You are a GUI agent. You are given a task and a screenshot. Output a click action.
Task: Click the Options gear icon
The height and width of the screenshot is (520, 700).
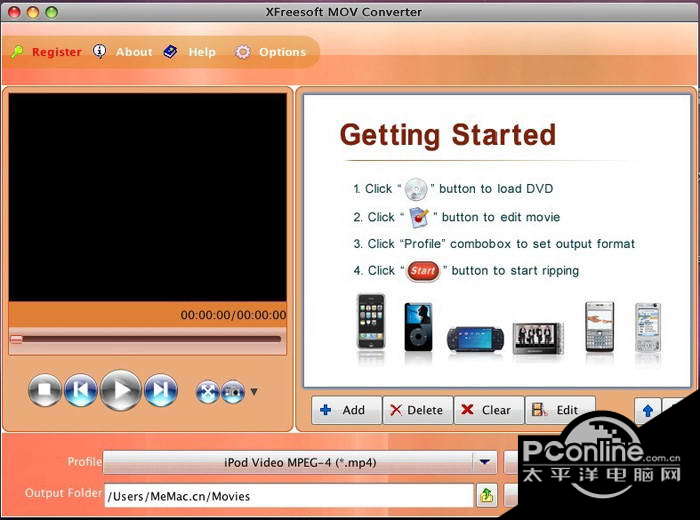242,52
